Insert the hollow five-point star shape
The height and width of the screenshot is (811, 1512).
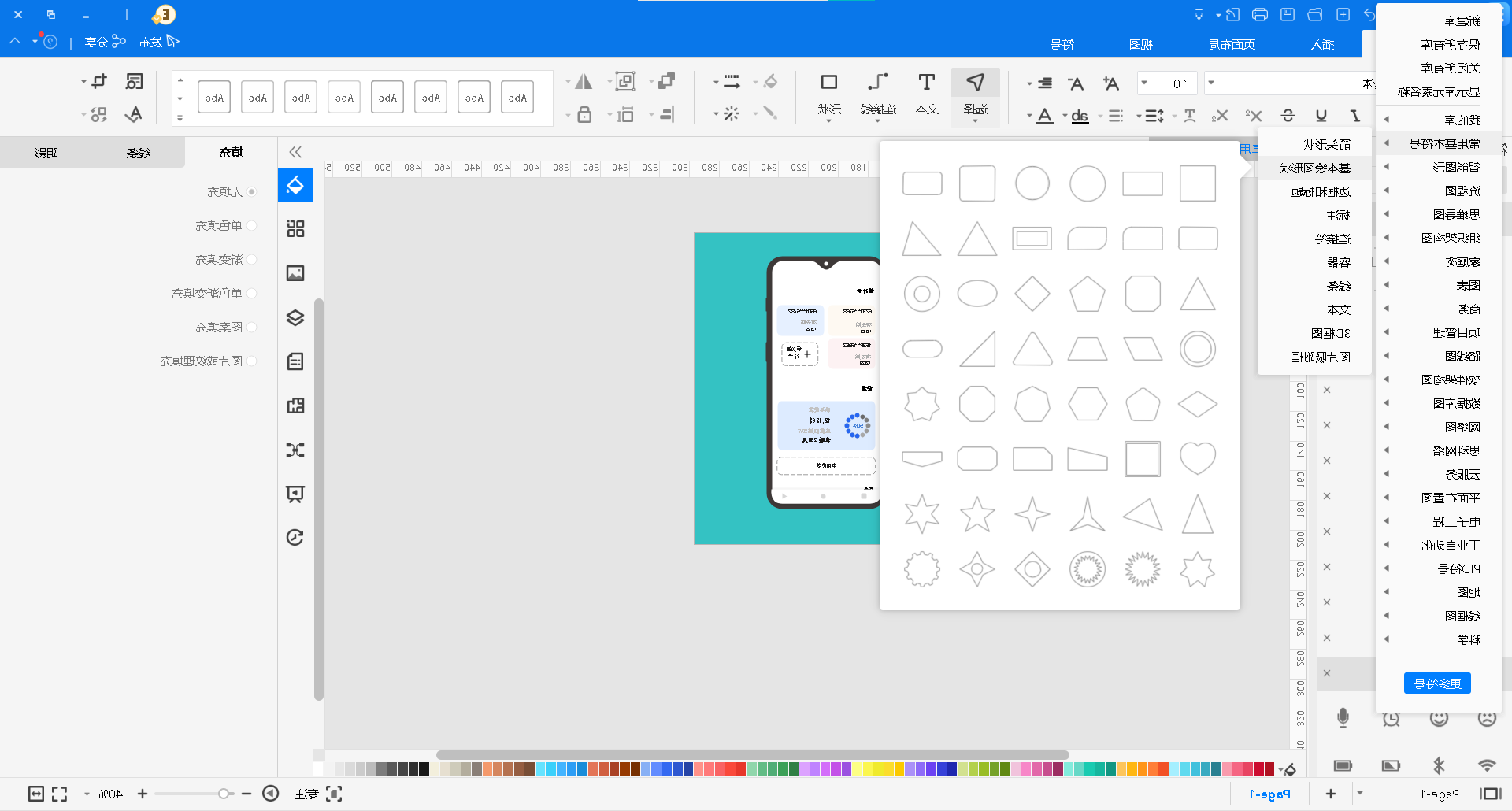pyautogui.click(x=977, y=513)
